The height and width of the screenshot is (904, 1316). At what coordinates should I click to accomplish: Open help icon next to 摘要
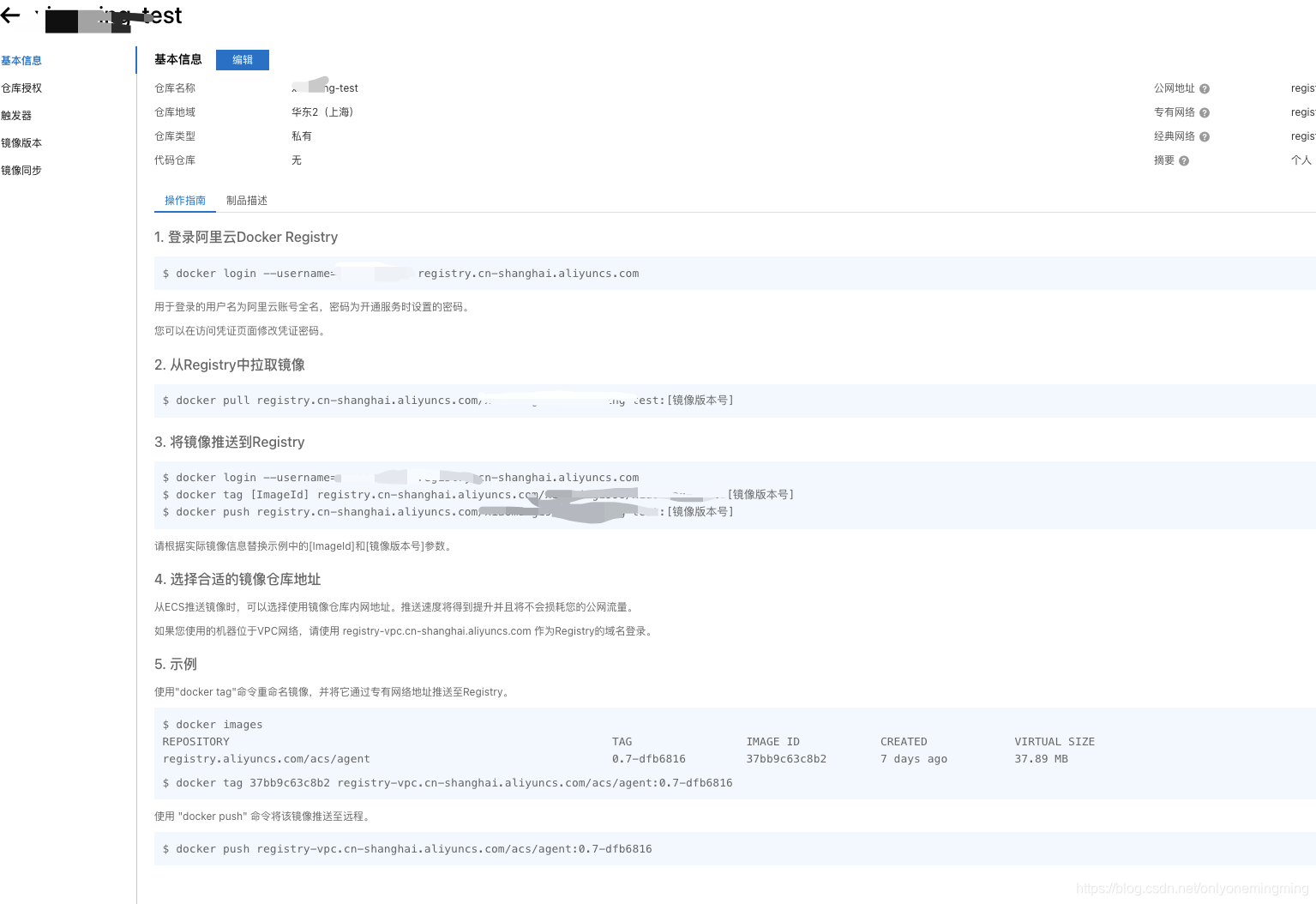[x=1184, y=160]
